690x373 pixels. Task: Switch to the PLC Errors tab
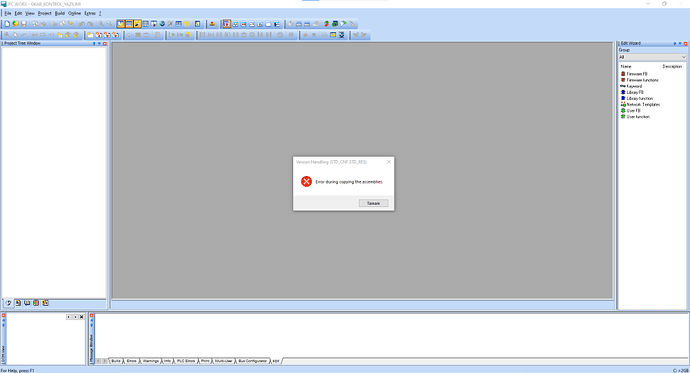(x=186, y=361)
